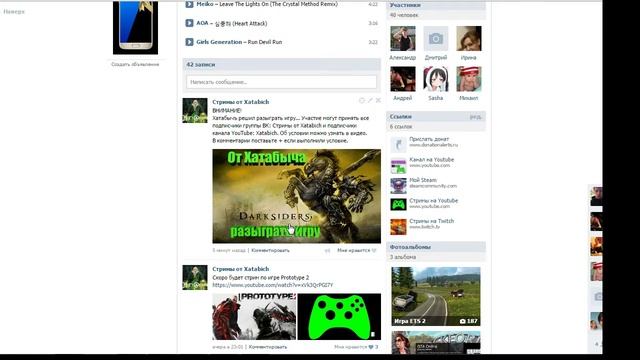Open Girls Generation artist link
The width and height of the screenshot is (640, 360).
tap(219, 42)
